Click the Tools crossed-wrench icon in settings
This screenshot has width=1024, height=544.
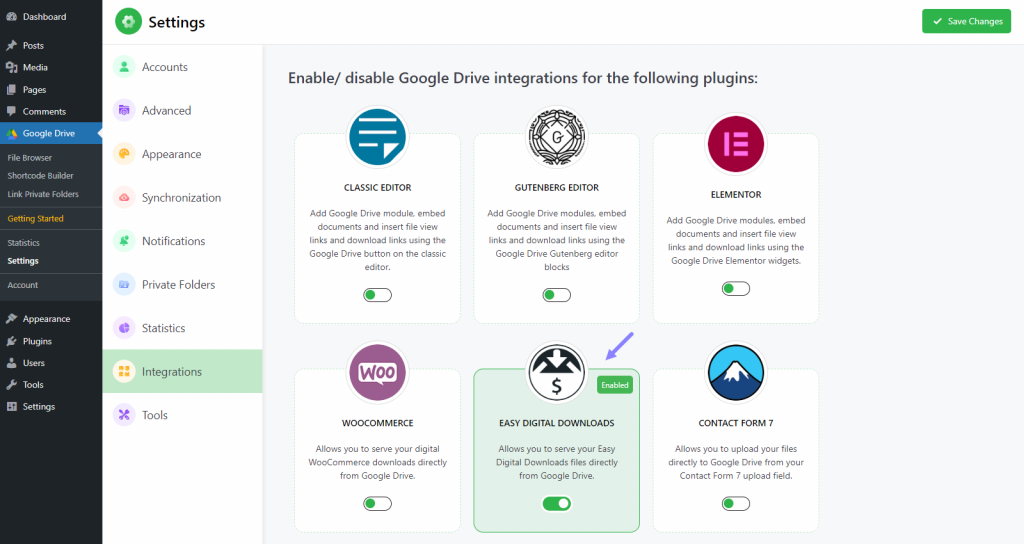124,415
